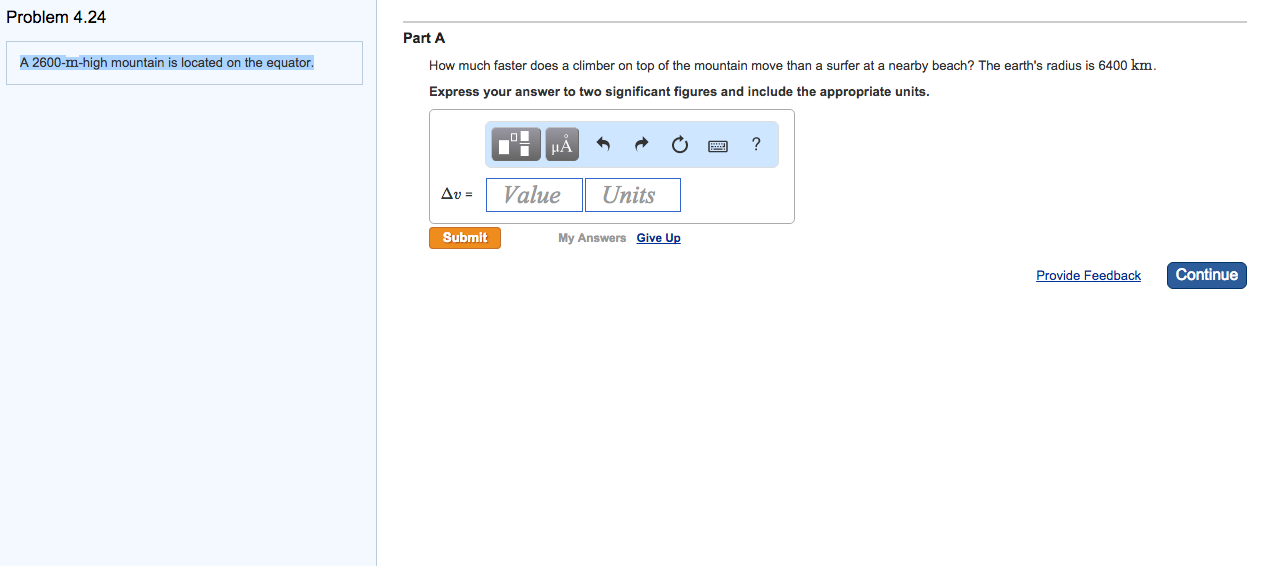This screenshot has height=566, width=1273.
Task: Open the templates fraction tool icon
Action: 516,145
